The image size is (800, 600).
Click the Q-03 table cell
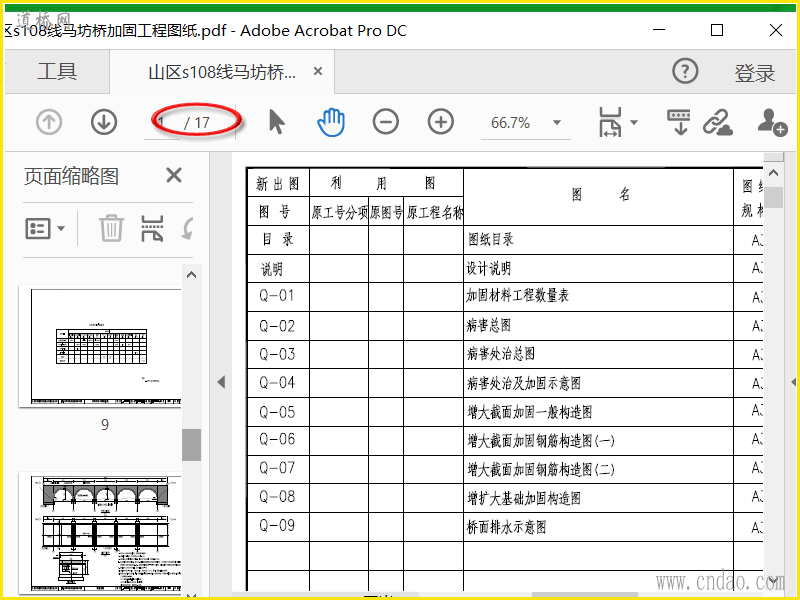pos(278,354)
